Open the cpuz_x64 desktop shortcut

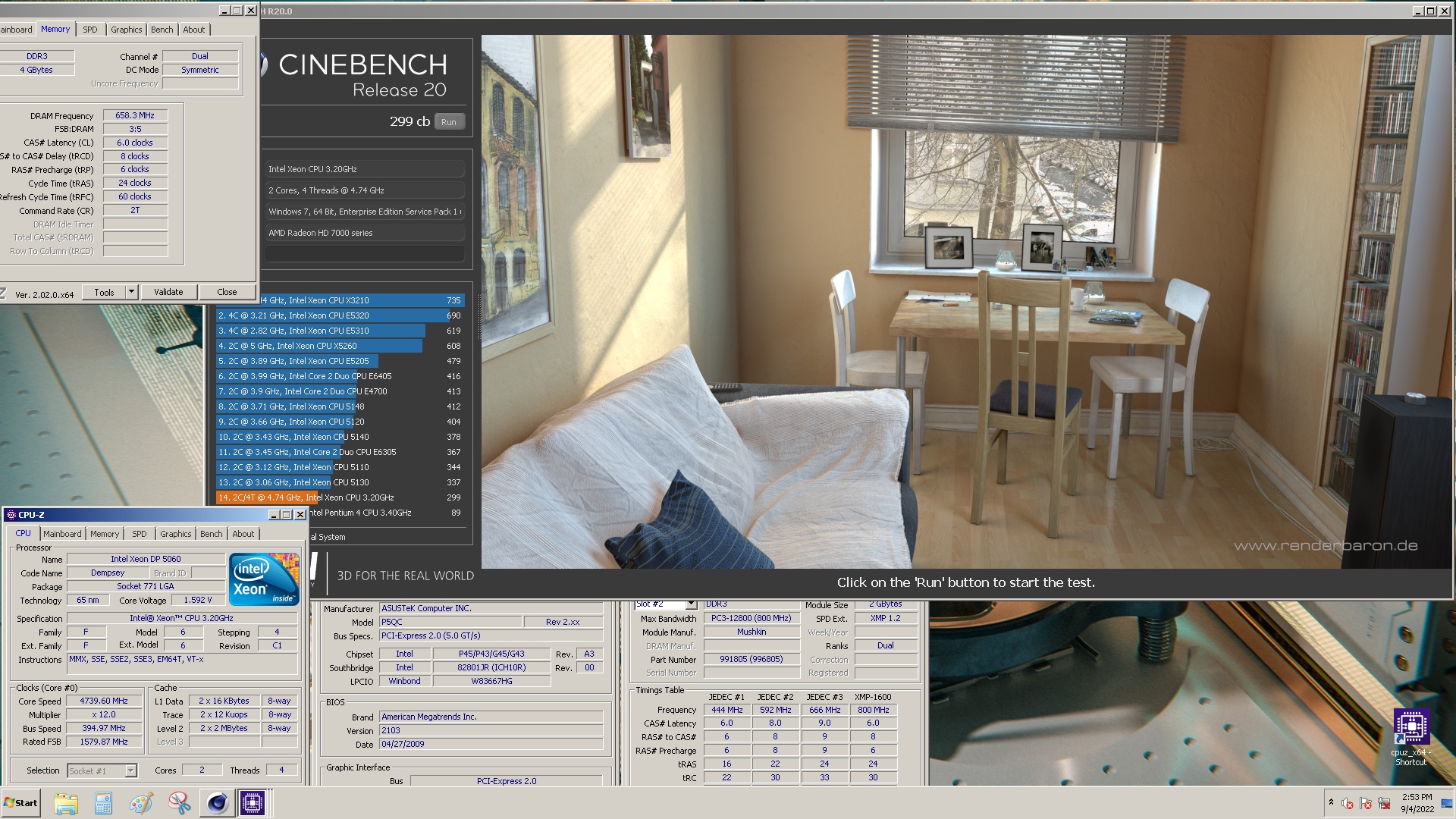pyautogui.click(x=1410, y=737)
